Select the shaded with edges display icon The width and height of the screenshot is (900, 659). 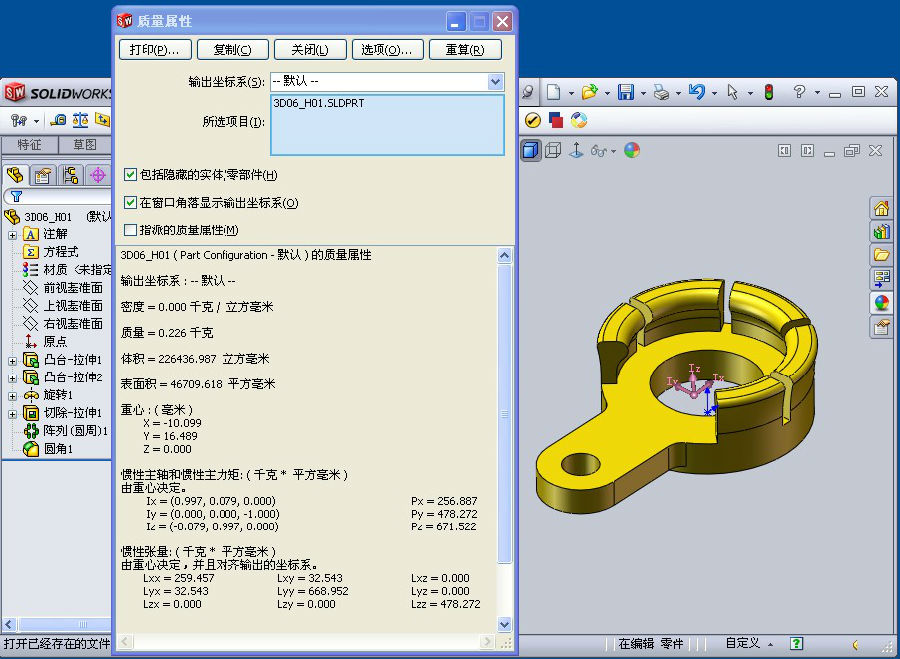click(x=530, y=150)
